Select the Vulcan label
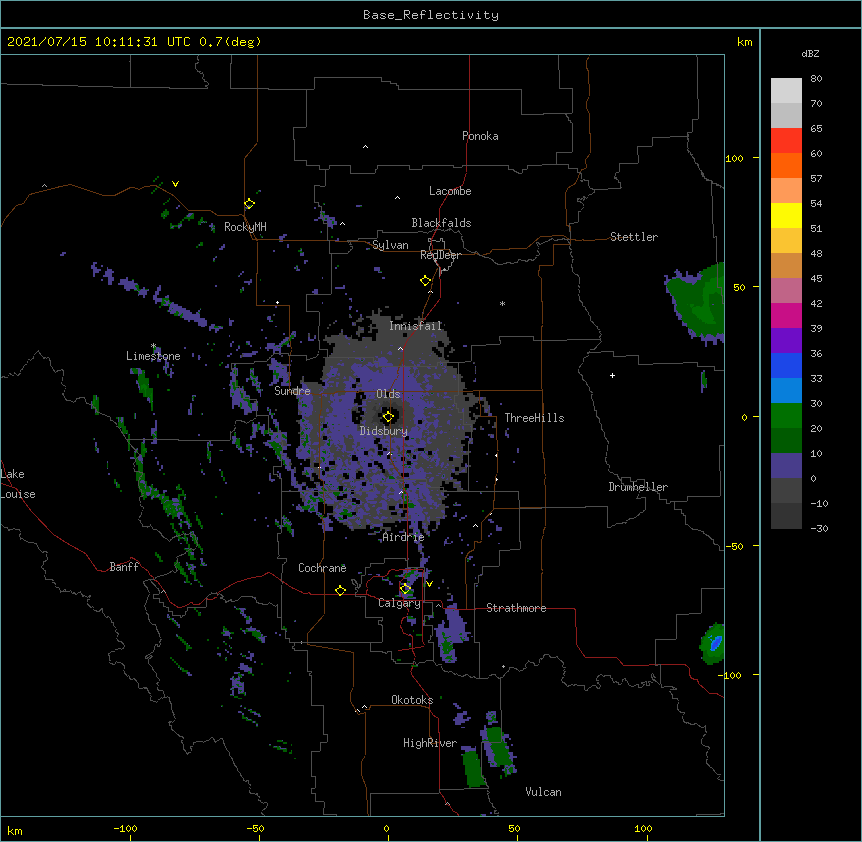Image resolution: width=862 pixels, height=842 pixels. tap(543, 792)
